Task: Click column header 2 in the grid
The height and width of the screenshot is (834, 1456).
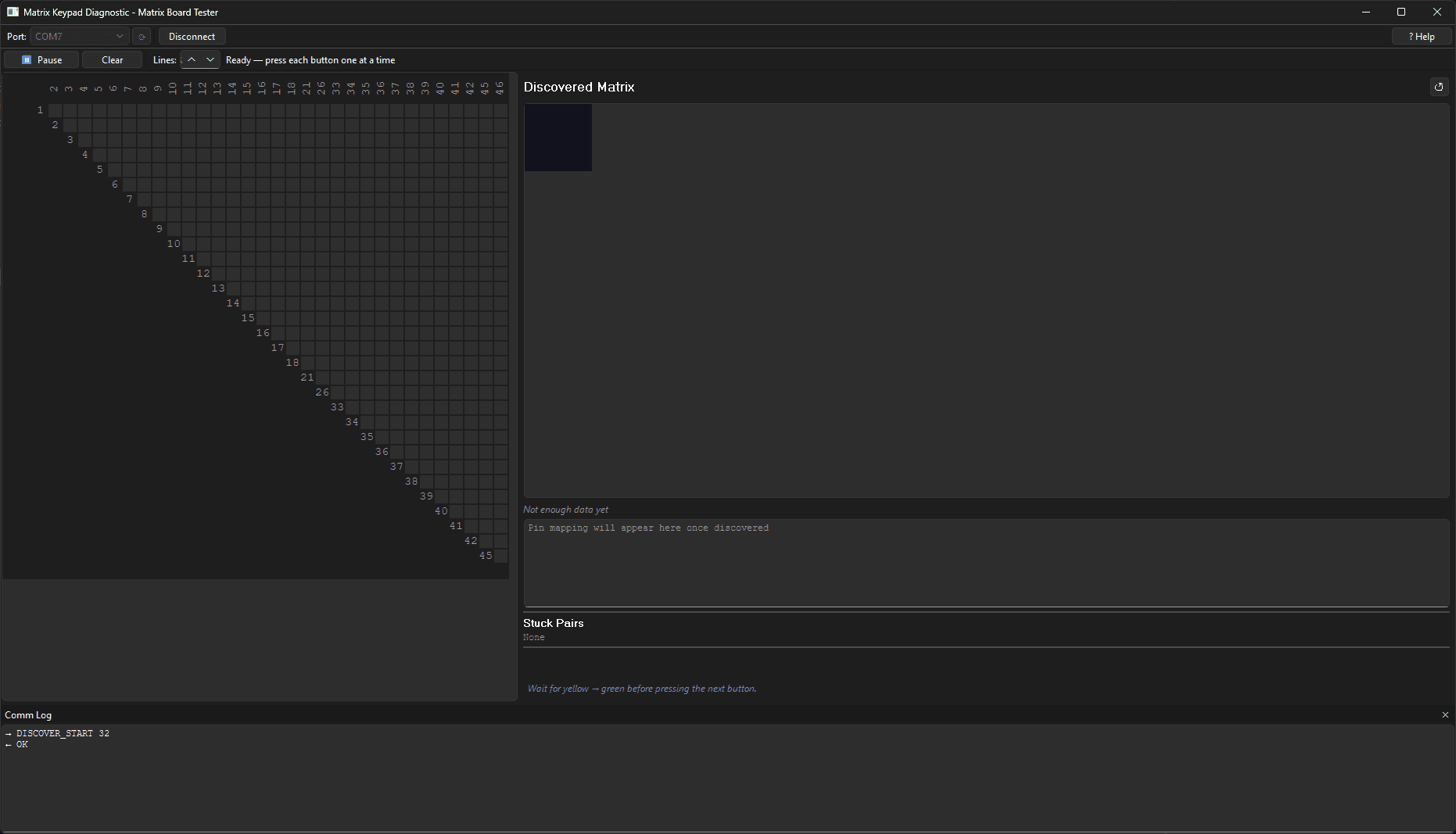Action: pyautogui.click(x=54, y=89)
